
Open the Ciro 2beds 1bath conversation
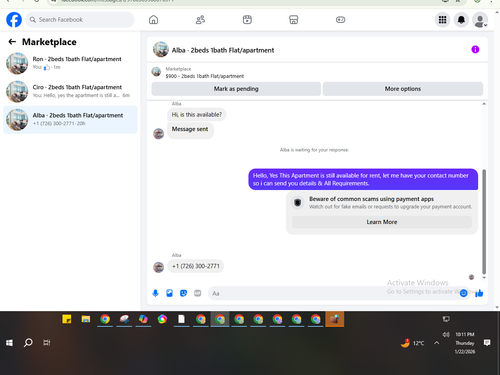pos(70,91)
